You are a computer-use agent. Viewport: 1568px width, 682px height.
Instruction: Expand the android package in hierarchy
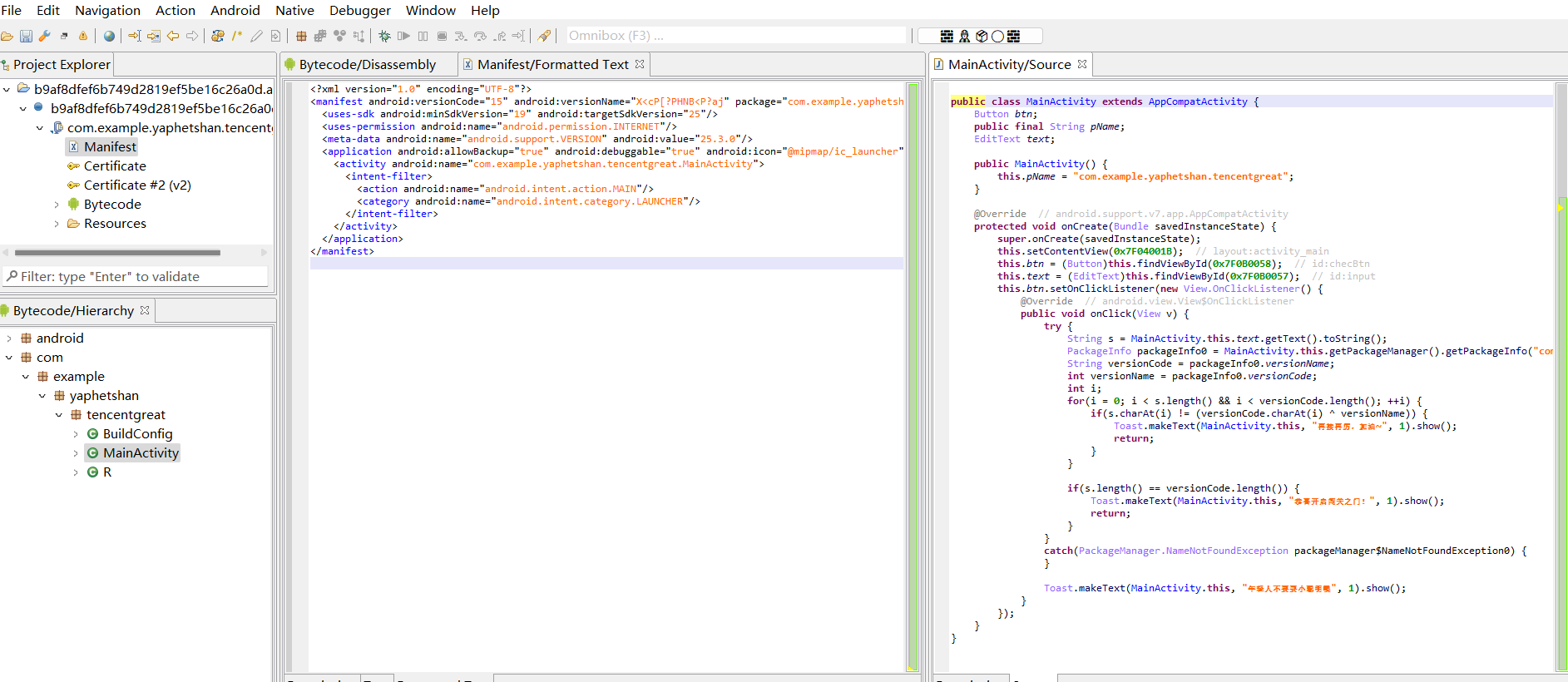pyautogui.click(x=9, y=339)
